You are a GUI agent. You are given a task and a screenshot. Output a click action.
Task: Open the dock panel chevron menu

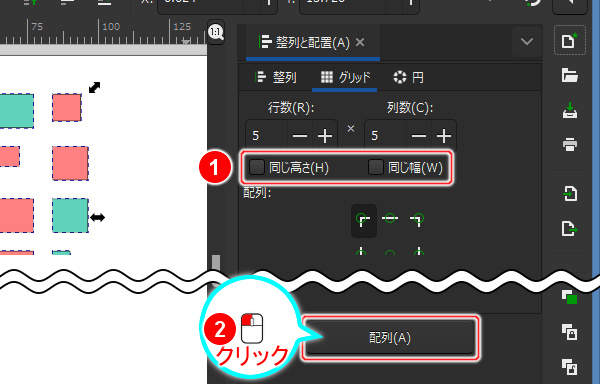[527, 41]
